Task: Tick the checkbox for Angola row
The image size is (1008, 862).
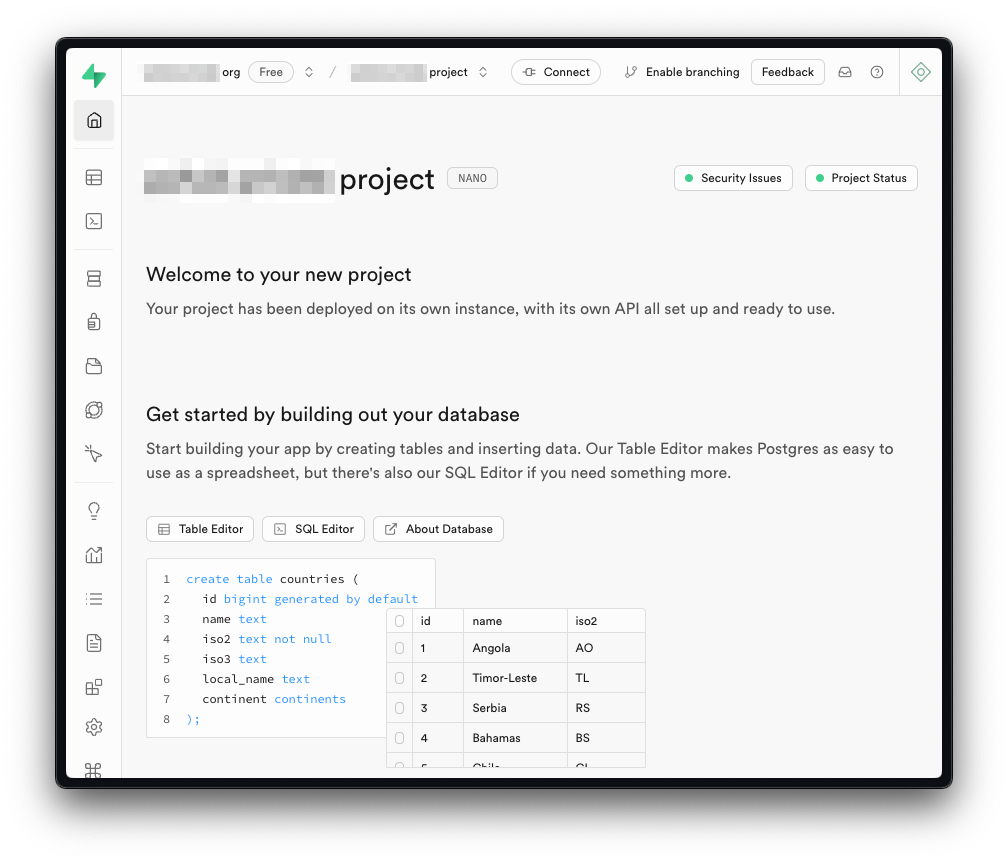Action: [x=400, y=648]
